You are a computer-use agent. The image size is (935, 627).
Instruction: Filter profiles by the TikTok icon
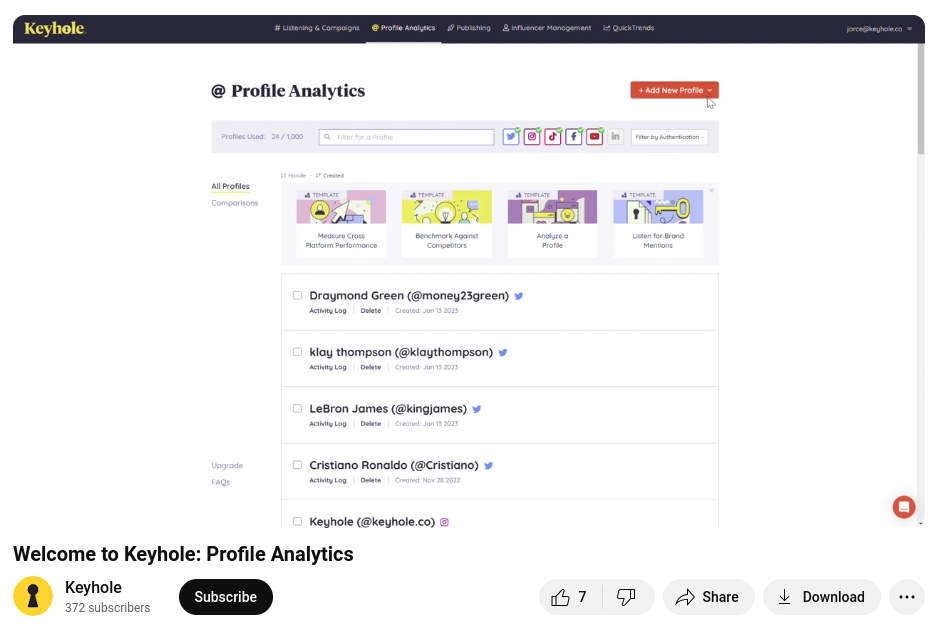[553, 137]
